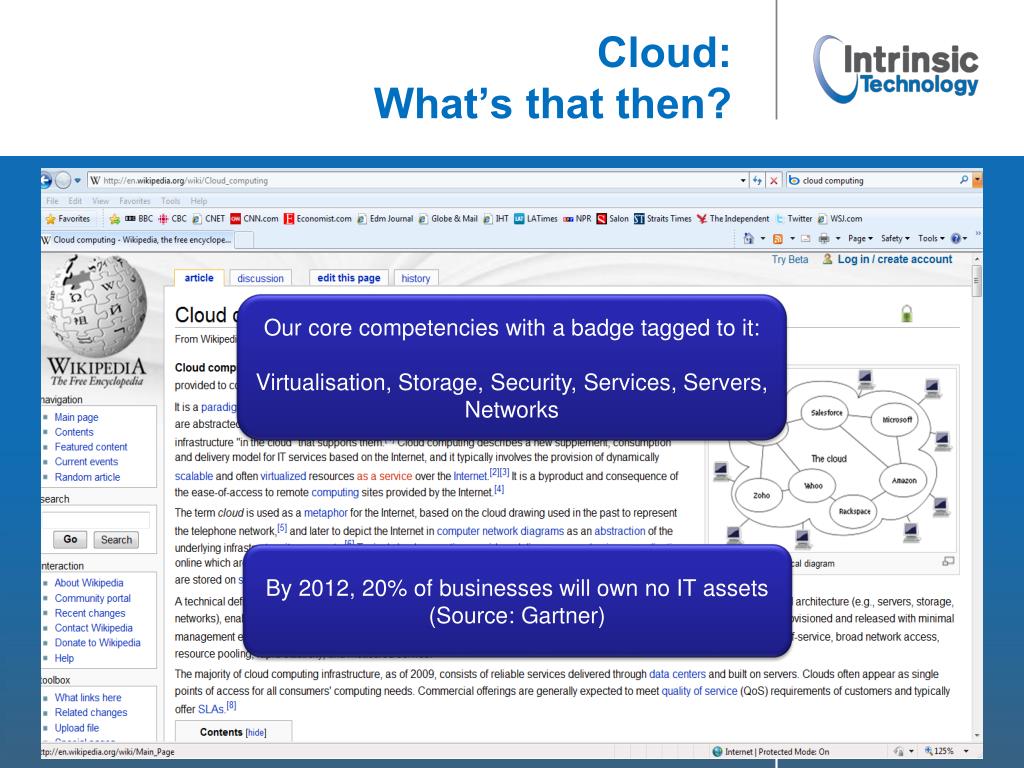This screenshot has width=1024, height=768.
Task: Open the File menu
Action: point(52,201)
